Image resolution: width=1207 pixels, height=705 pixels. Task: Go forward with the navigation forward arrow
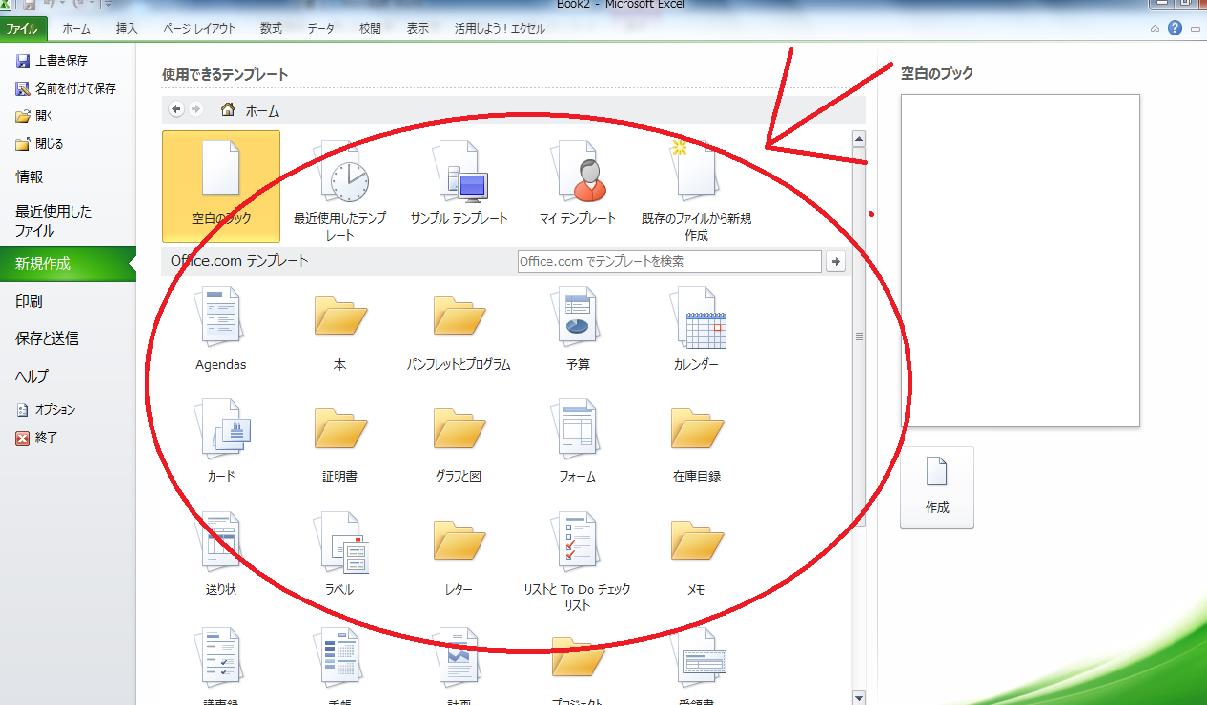[x=196, y=110]
